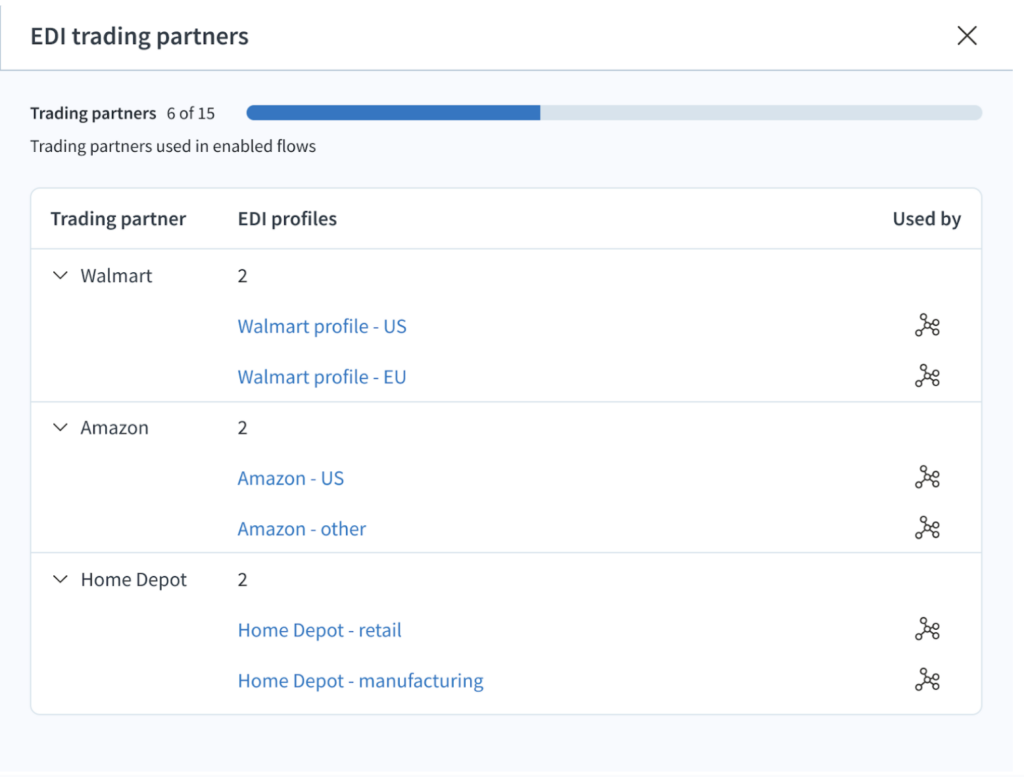Open flows using Walmart profile - US
This screenshot has height=777, width=1024.
tap(927, 326)
